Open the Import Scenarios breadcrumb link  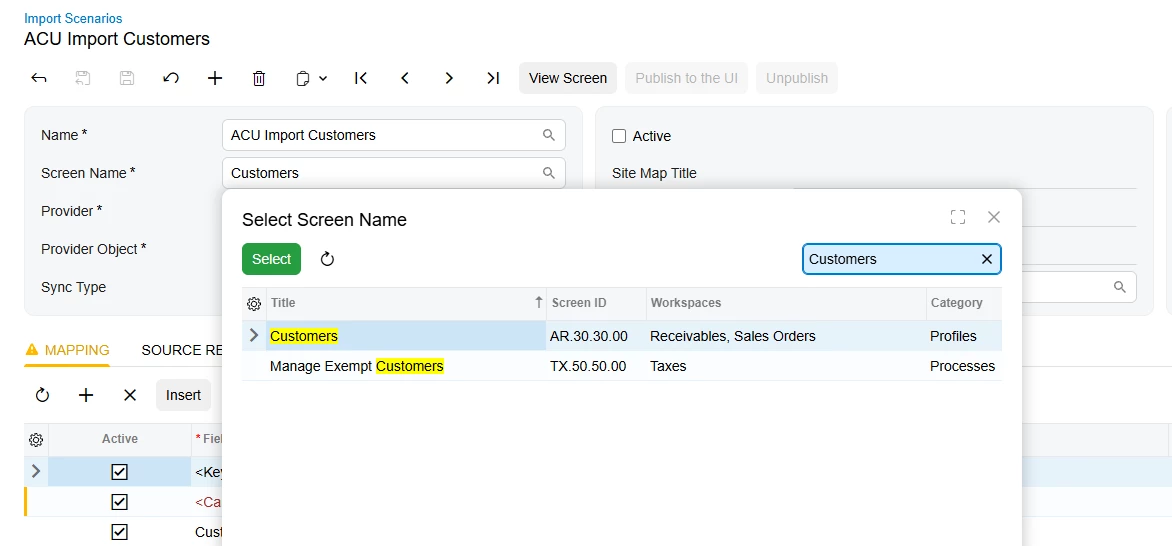73,18
